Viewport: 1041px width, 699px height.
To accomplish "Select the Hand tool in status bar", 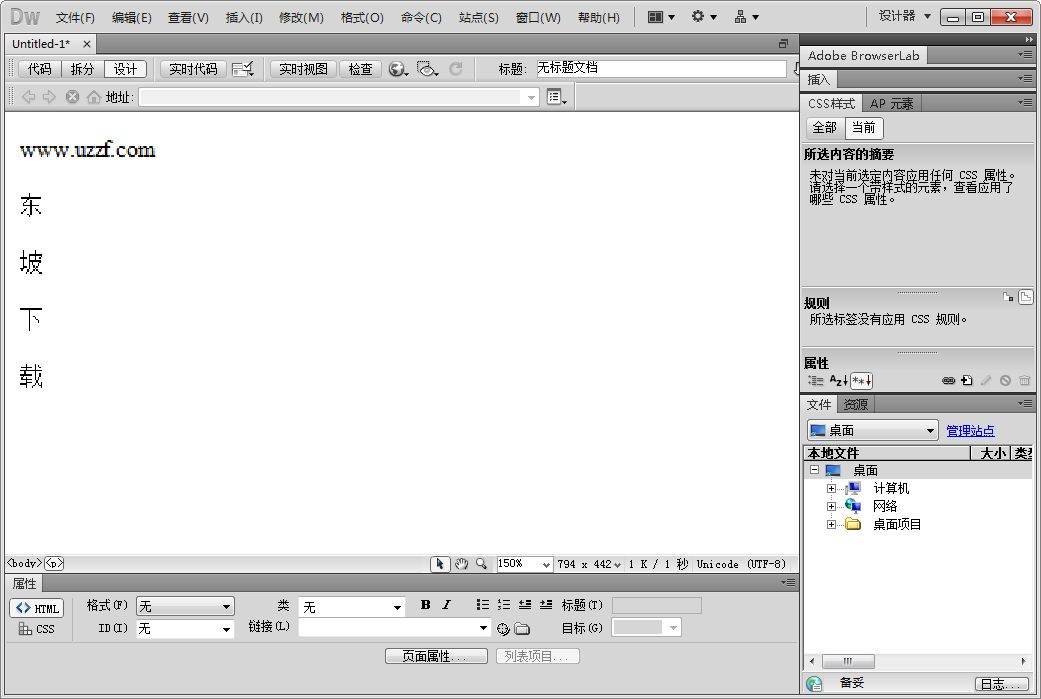I will coord(461,564).
